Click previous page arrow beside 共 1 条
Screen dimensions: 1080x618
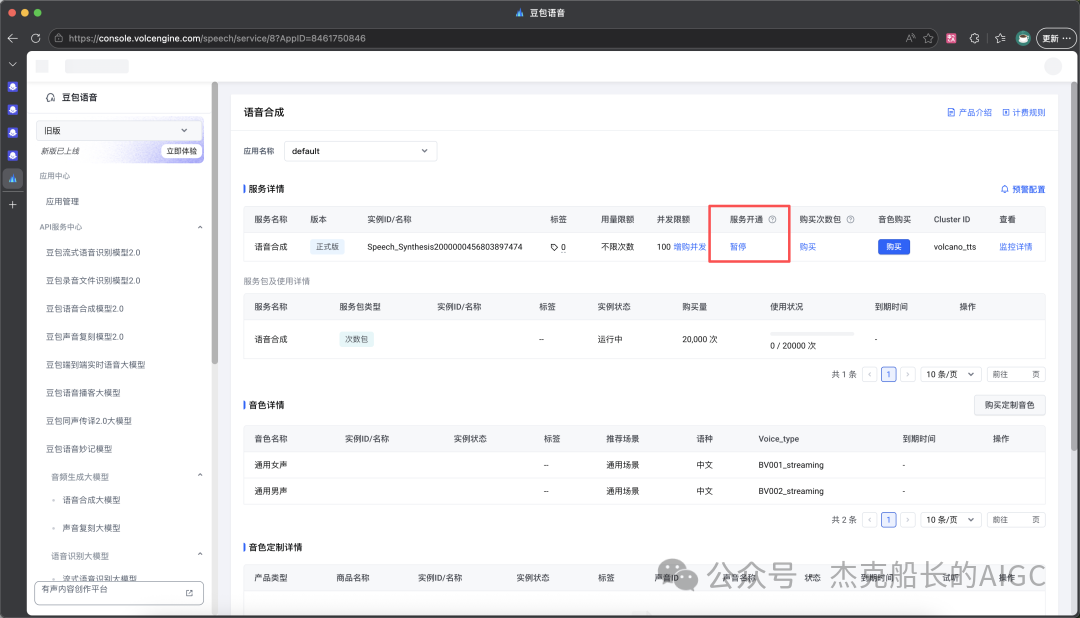870,374
